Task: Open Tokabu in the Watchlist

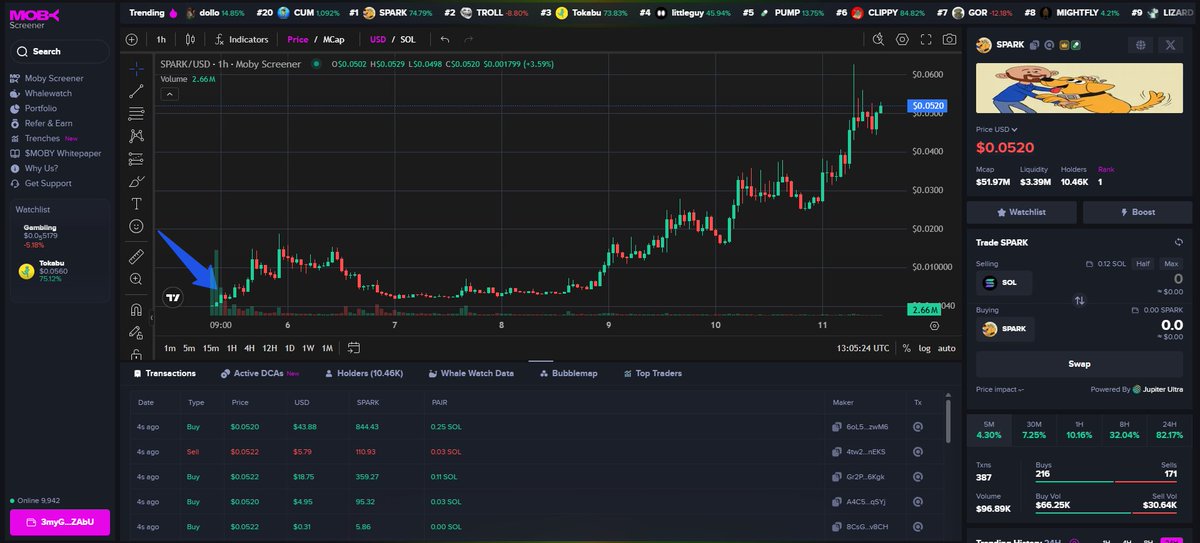Action: 60,271
